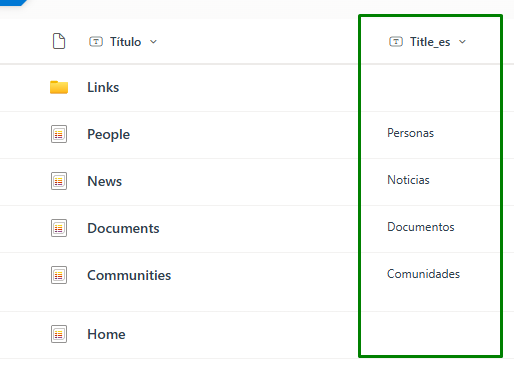Click the News list item icon
The height and width of the screenshot is (385, 514).
59,181
